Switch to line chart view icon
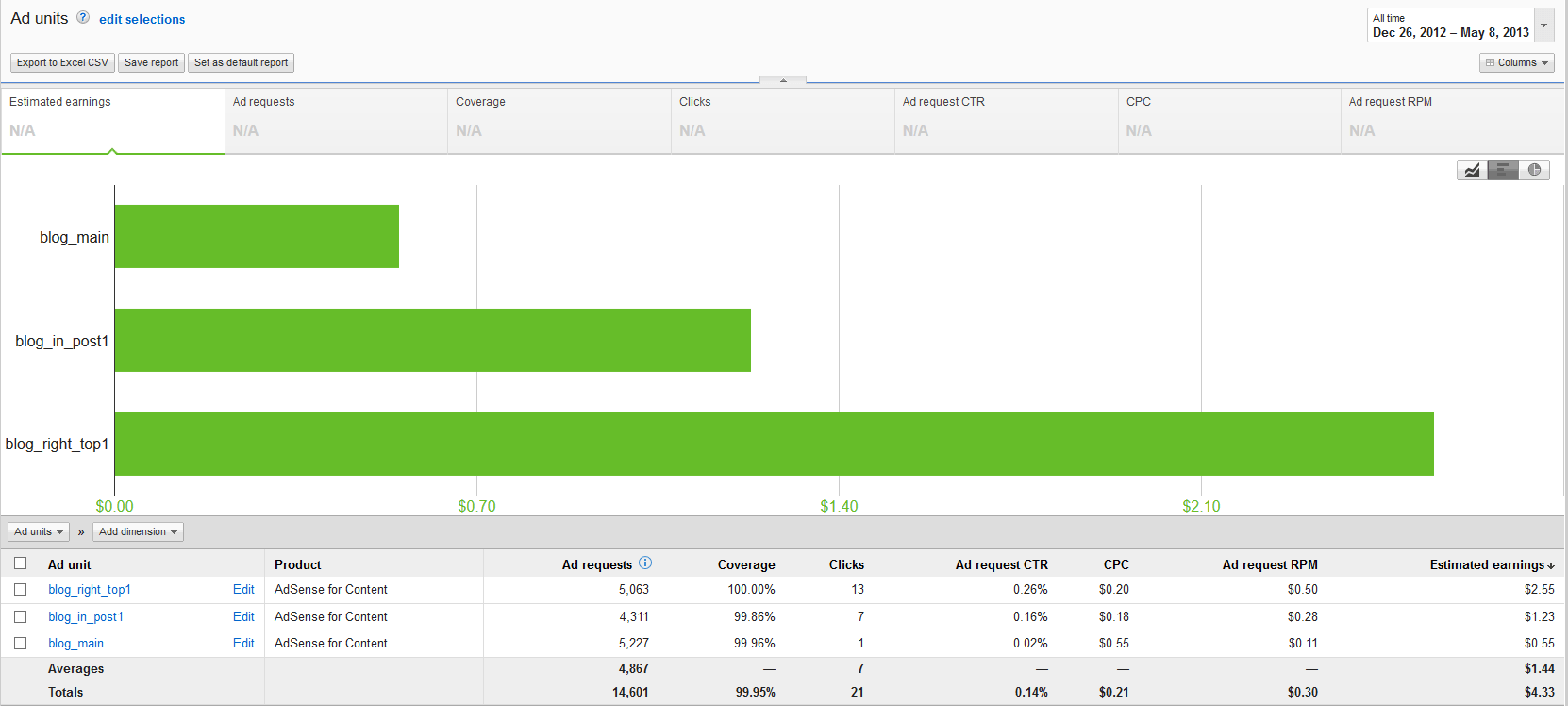 tap(1472, 170)
